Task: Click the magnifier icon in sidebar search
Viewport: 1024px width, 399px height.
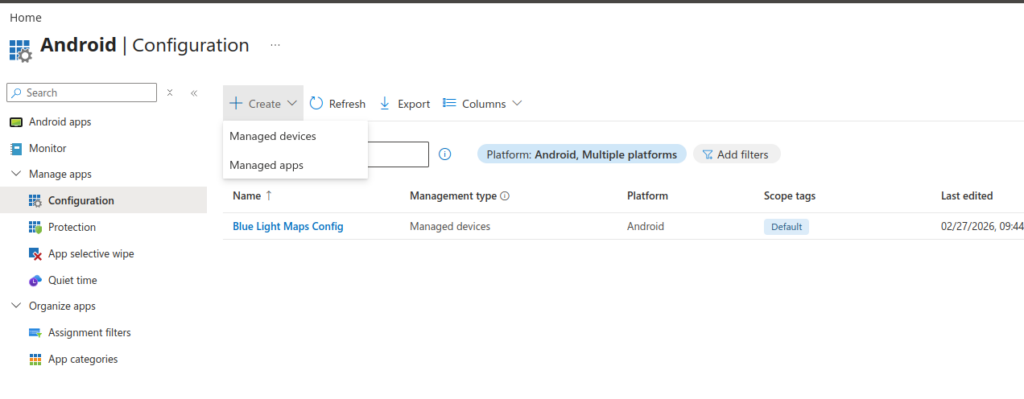Action: point(16,93)
